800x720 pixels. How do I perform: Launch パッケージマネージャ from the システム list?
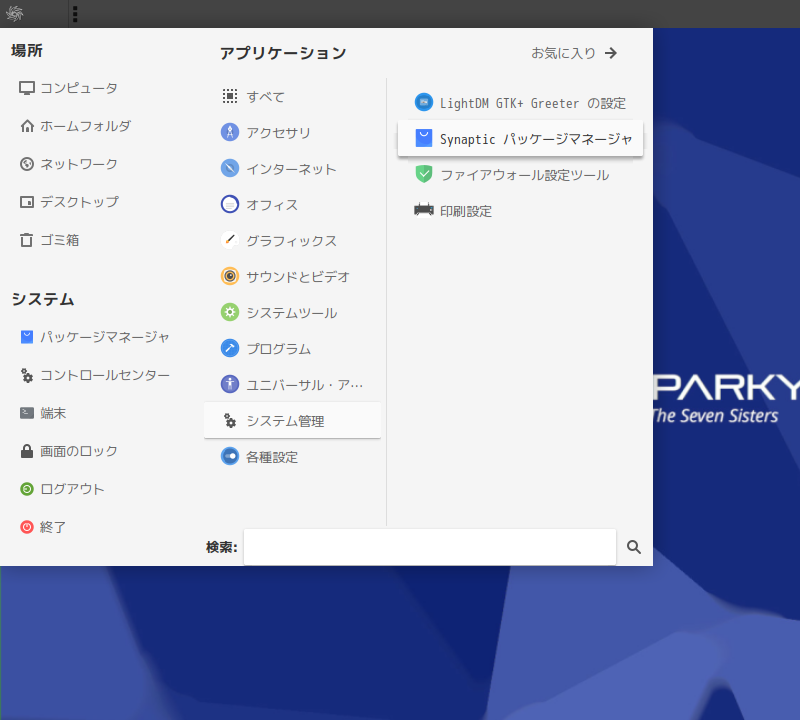pyautogui.click(x=95, y=337)
